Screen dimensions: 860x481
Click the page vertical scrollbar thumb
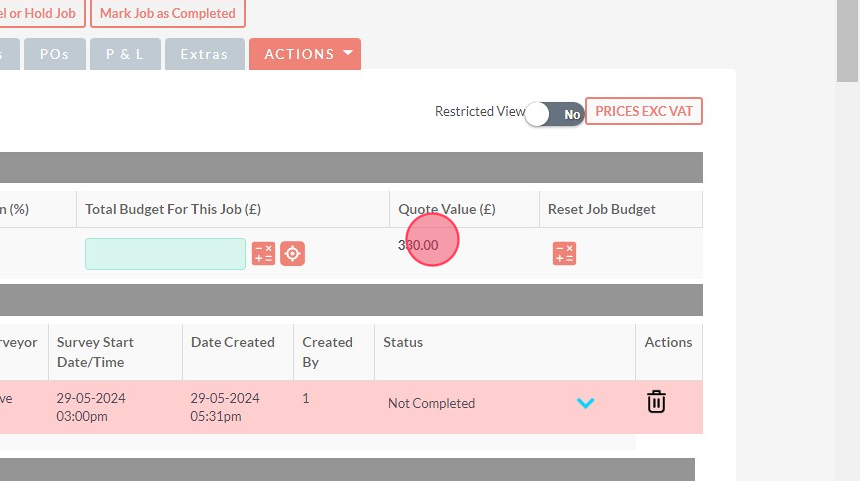point(847,40)
